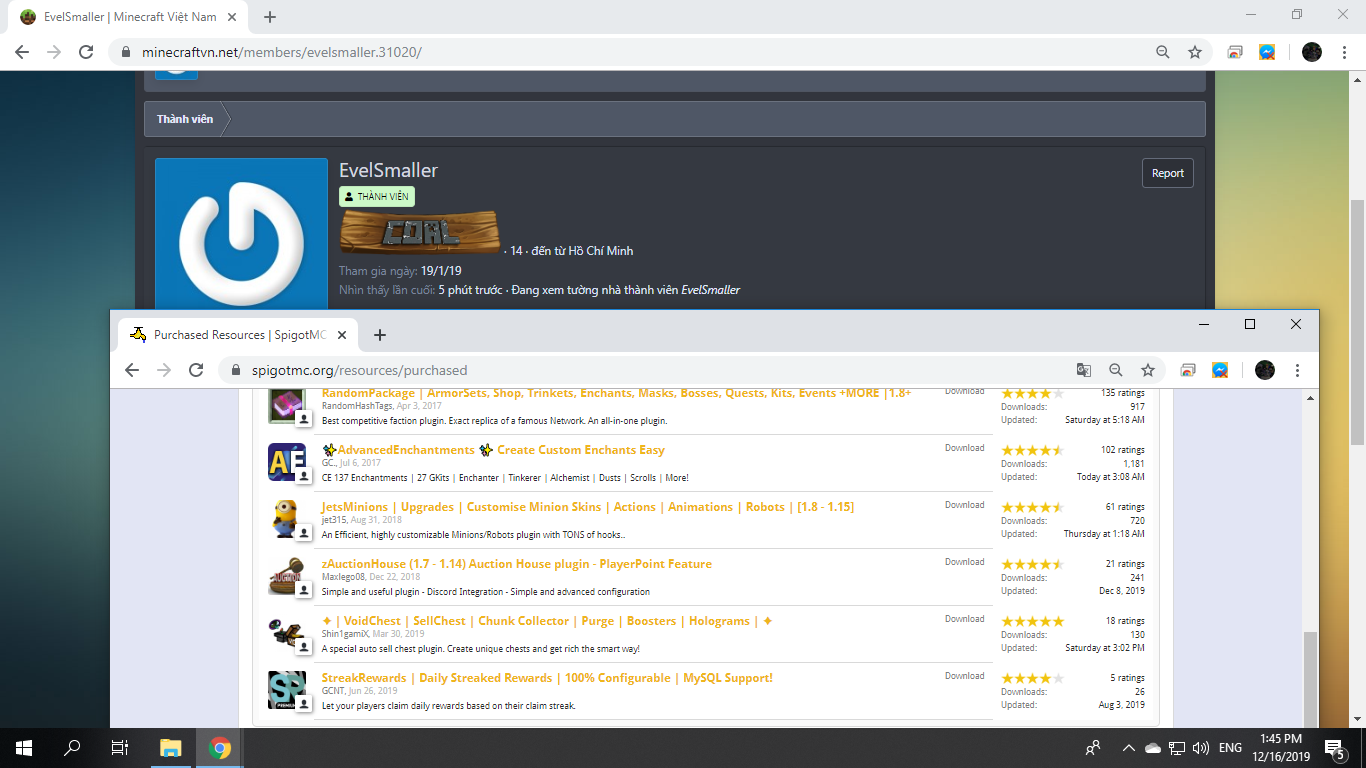The height and width of the screenshot is (768, 1366).
Task: Reload the SpigotMC purchased resources page
Action: click(x=196, y=370)
